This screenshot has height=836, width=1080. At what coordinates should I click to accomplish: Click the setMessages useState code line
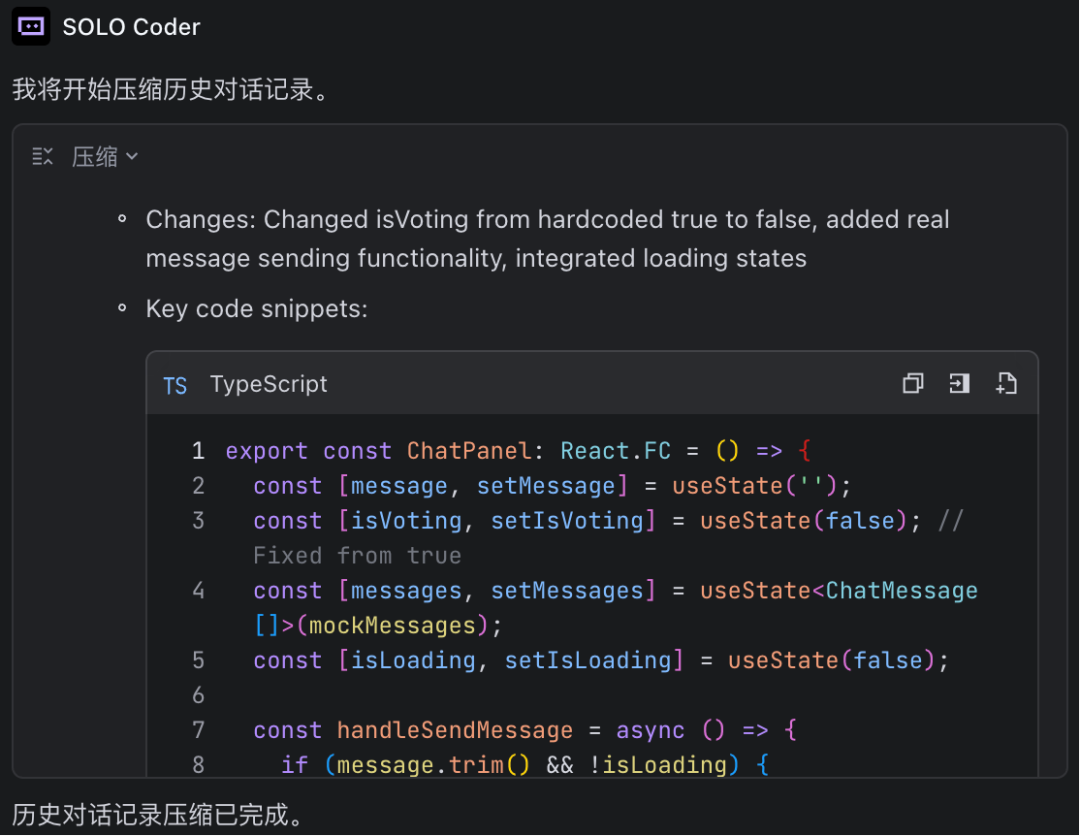tap(616, 591)
